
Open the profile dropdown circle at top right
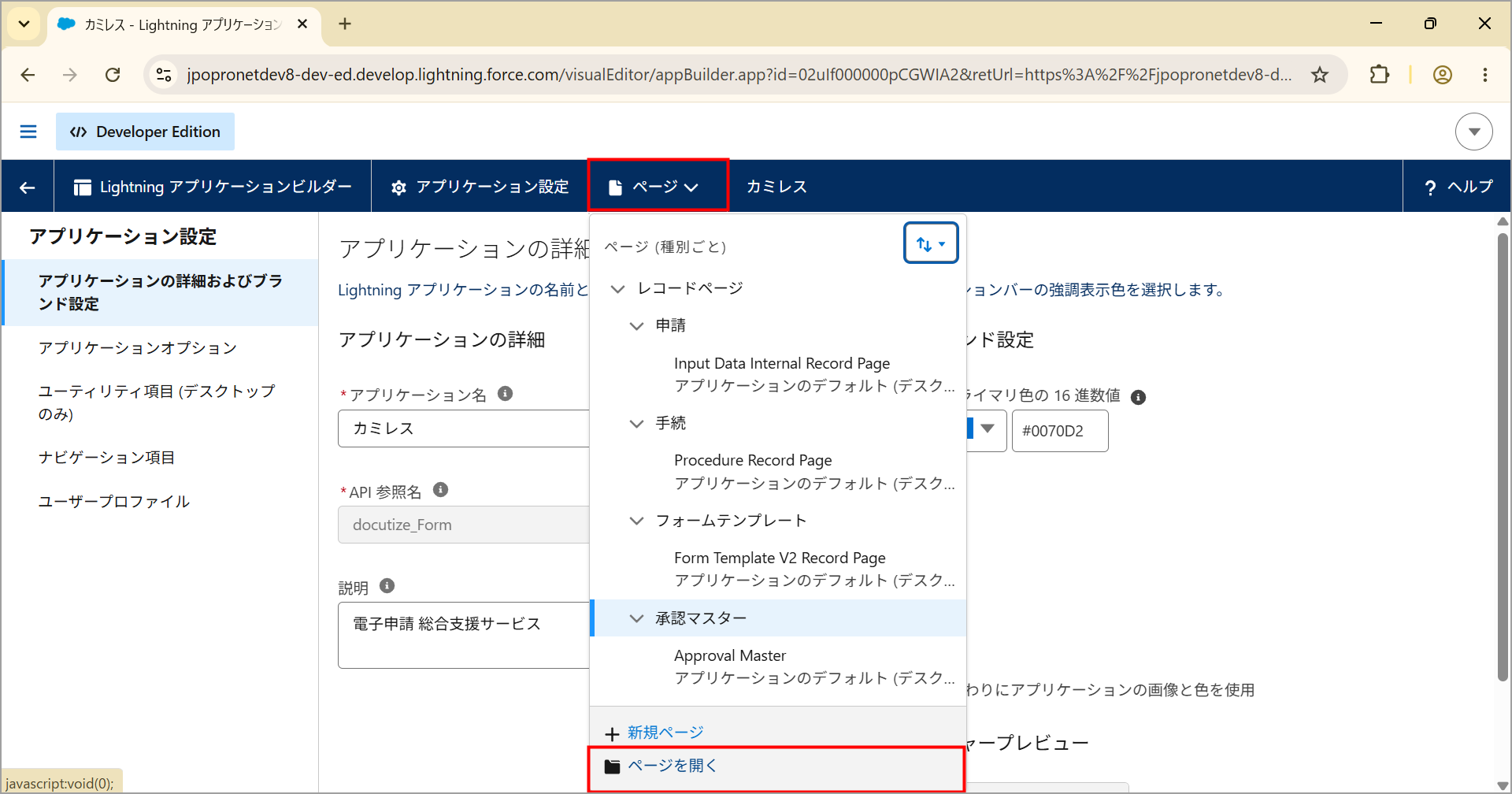(1473, 132)
